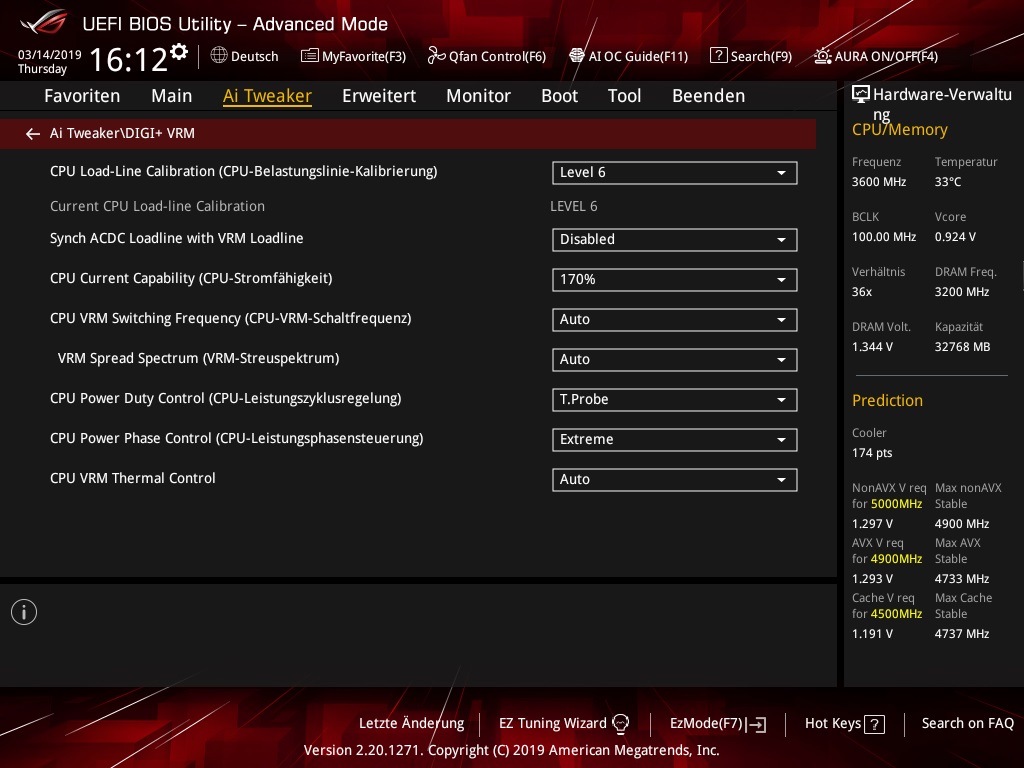The width and height of the screenshot is (1024, 768).
Task: Click the CPU/Memory heading
Action: 899,130
